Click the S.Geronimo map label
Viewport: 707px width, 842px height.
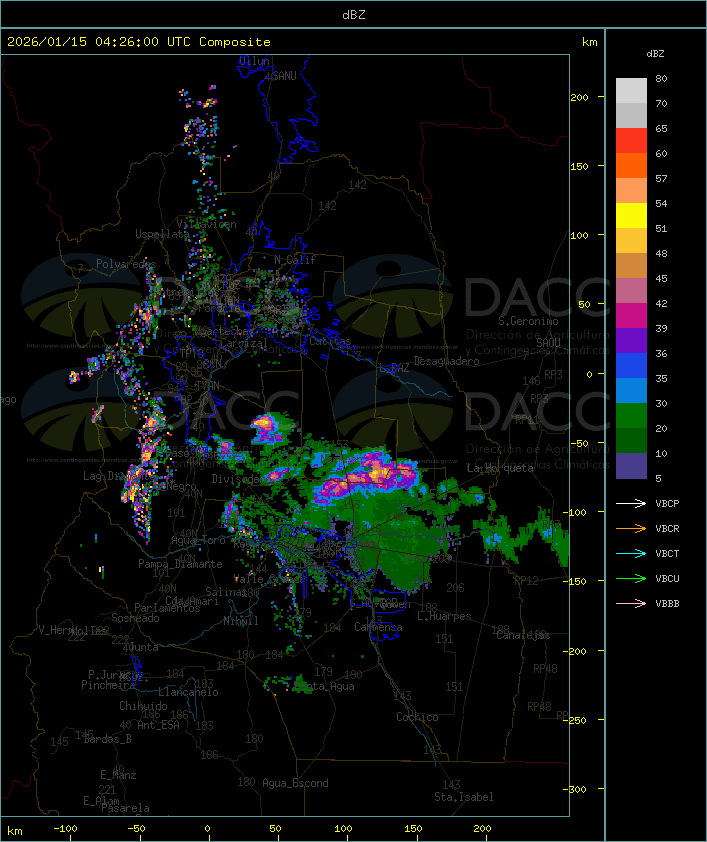(x=528, y=321)
